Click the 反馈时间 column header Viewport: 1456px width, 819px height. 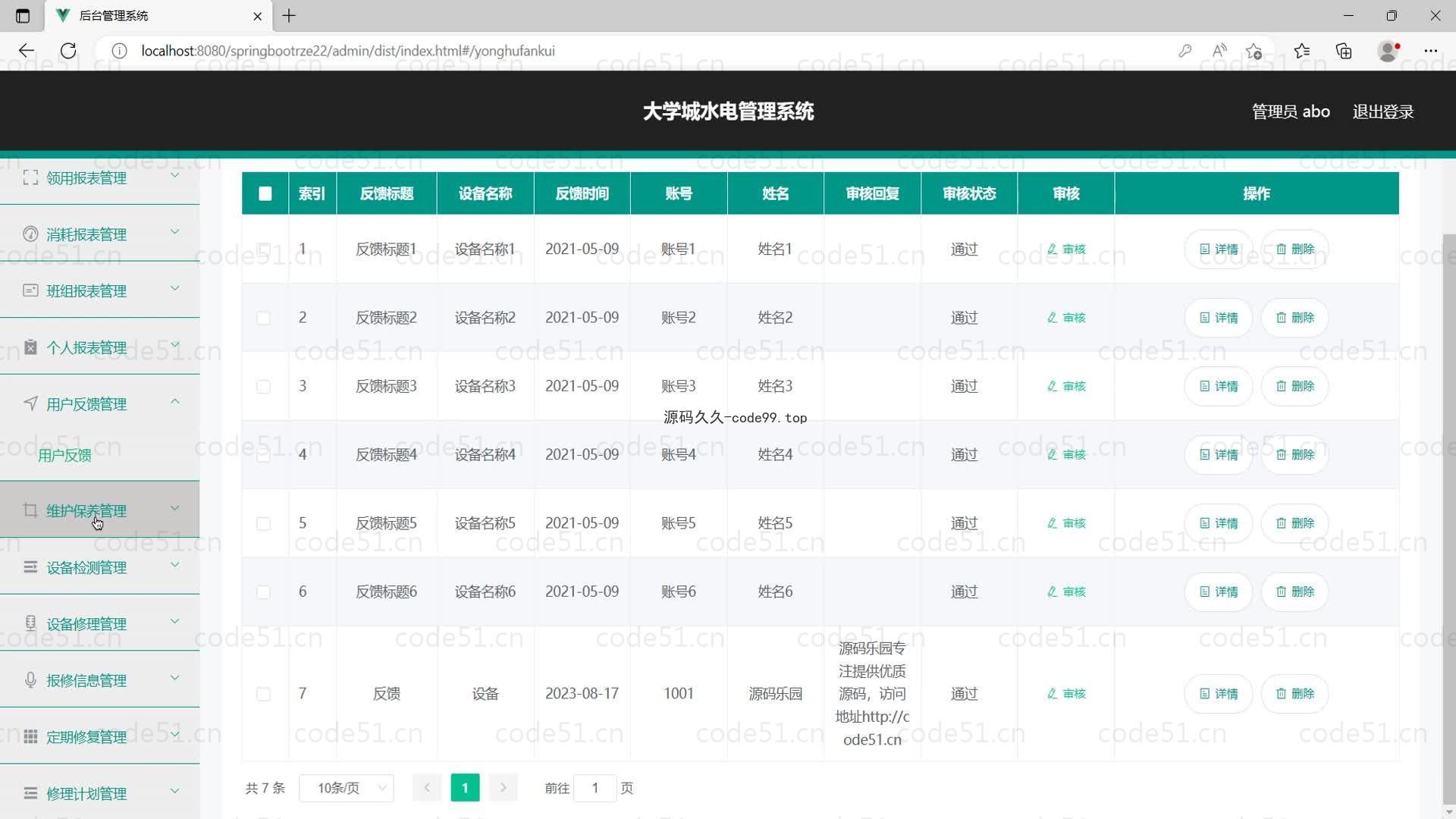pos(582,193)
